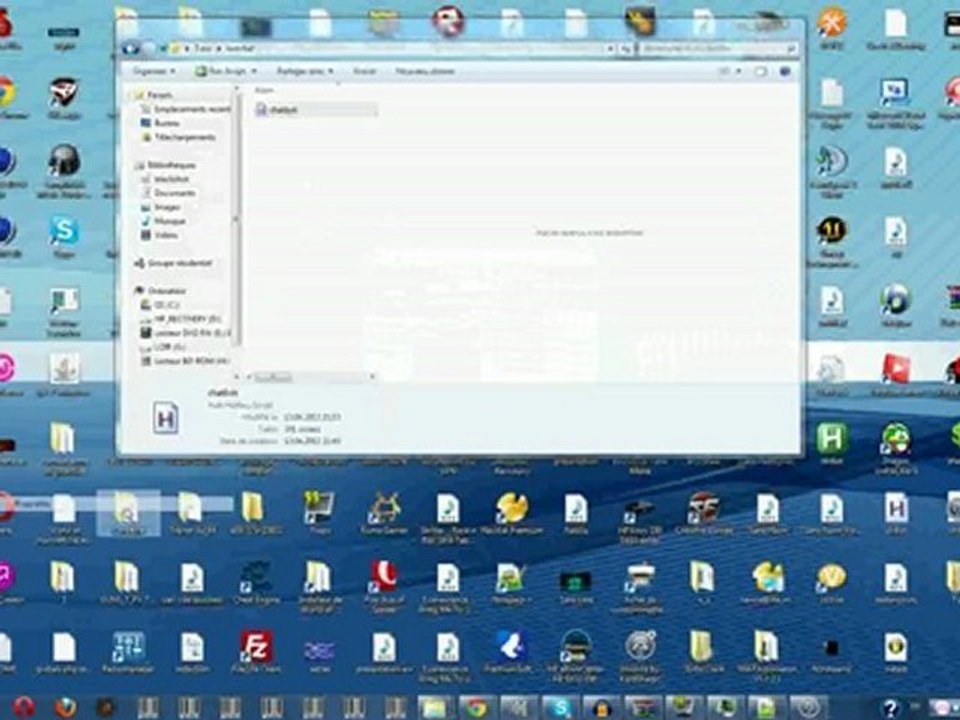The height and width of the screenshot is (720, 960).
Task: Select Lecteur DVD RW drive
Action: [x=186, y=333]
